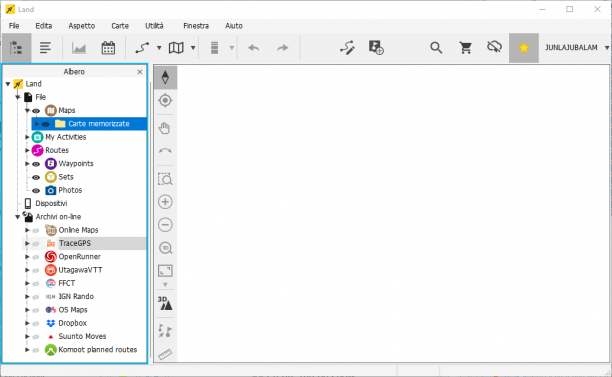Toggle visibility eye of TraceGPS
This screenshot has height=377, width=612.
(x=36, y=244)
